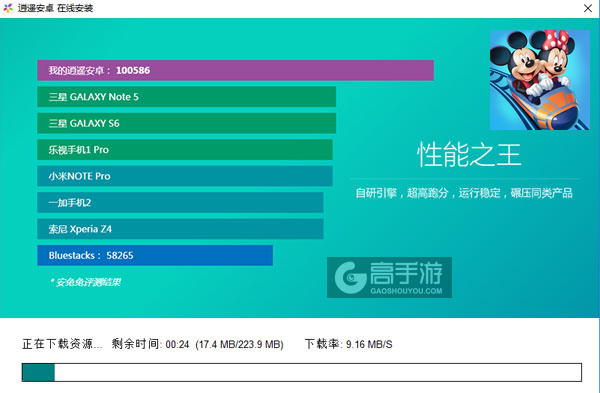The width and height of the screenshot is (600, 393).
Task: Click the download progress bar
Action: tap(302, 372)
